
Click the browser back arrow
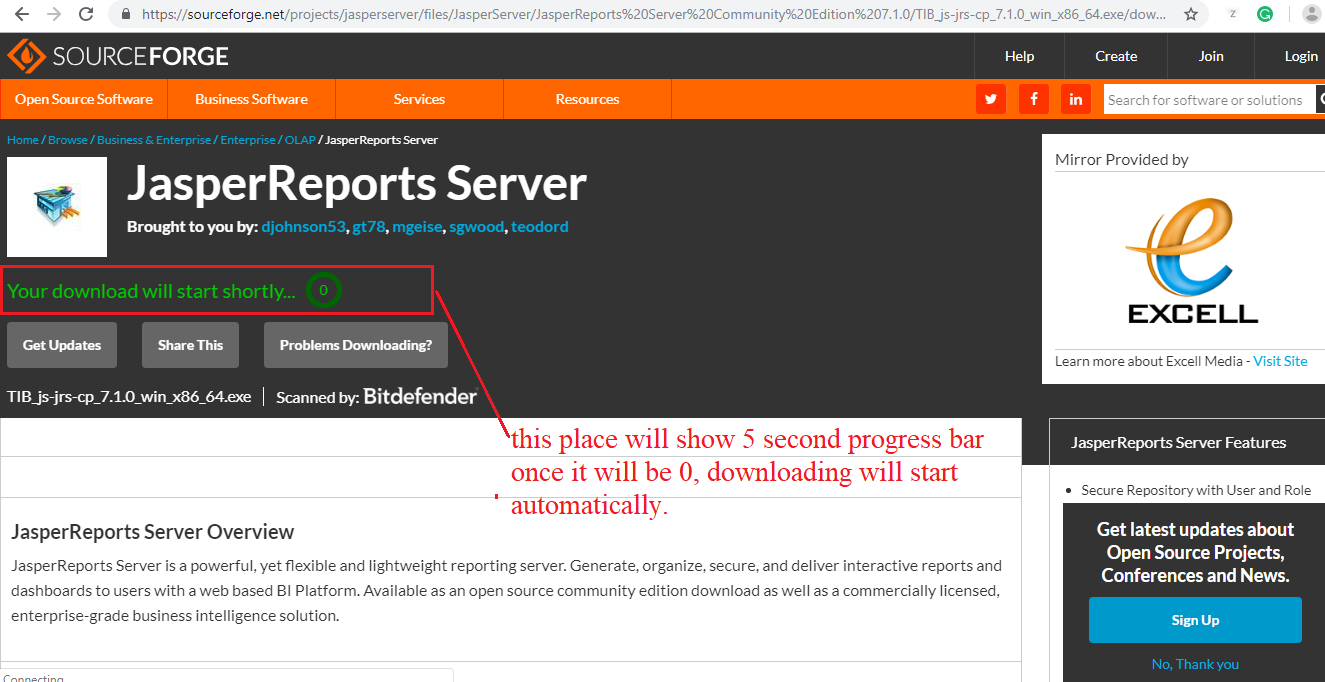[21, 15]
